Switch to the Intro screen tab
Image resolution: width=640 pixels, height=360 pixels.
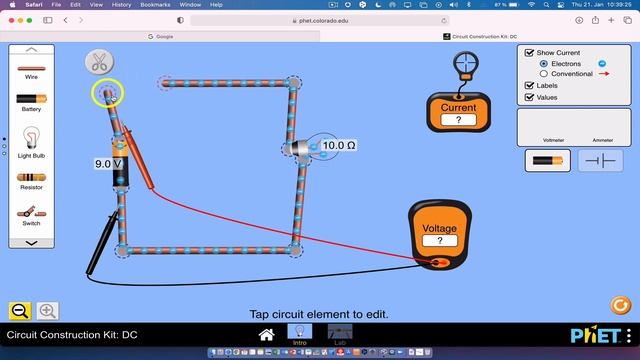tap(300, 335)
